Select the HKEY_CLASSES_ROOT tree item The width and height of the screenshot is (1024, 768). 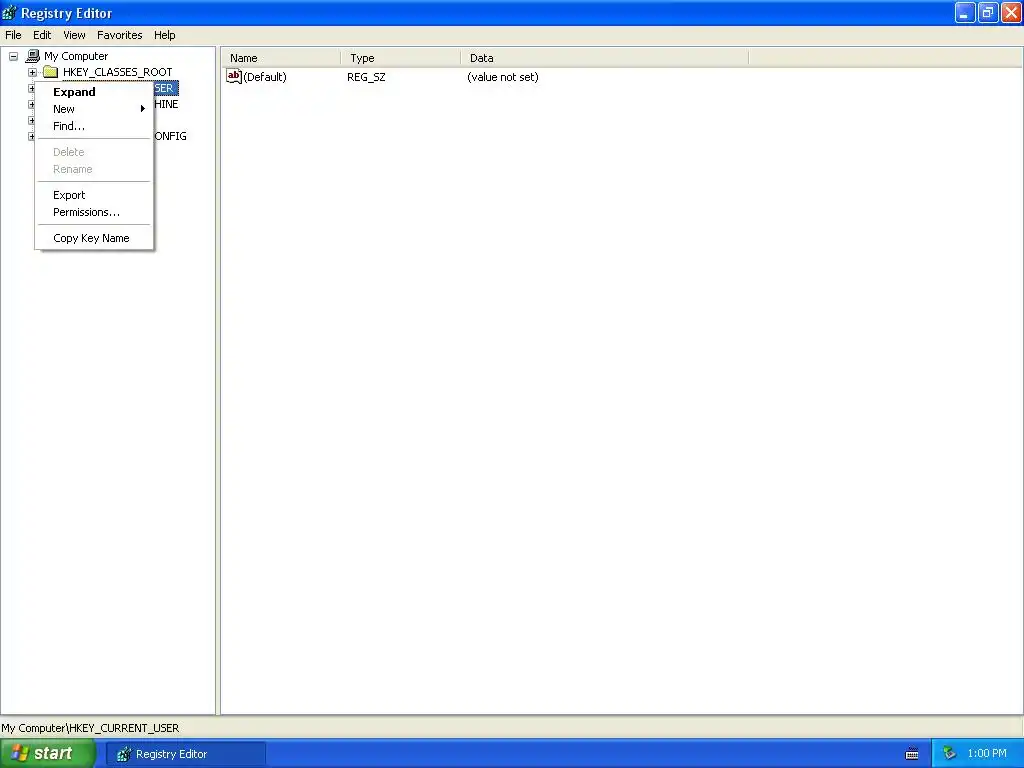click(118, 72)
